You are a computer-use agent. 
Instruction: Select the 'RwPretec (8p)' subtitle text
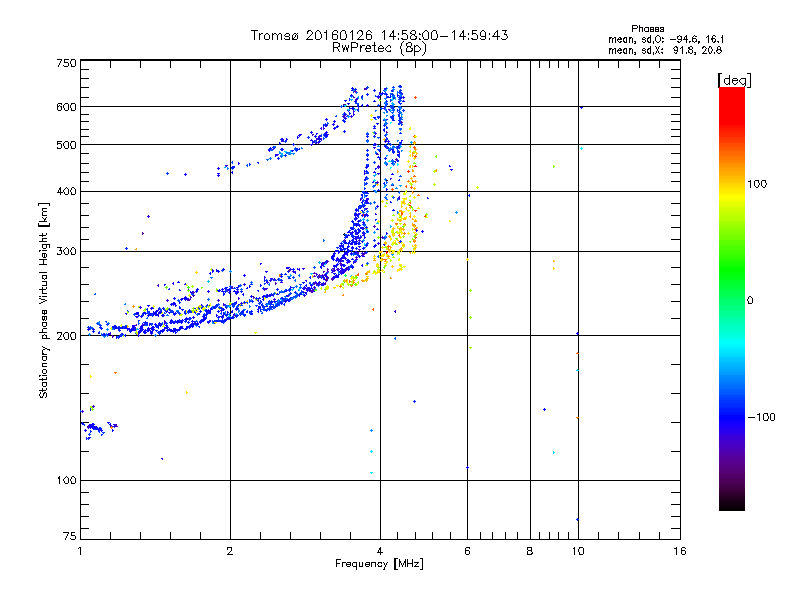coord(379,48)
